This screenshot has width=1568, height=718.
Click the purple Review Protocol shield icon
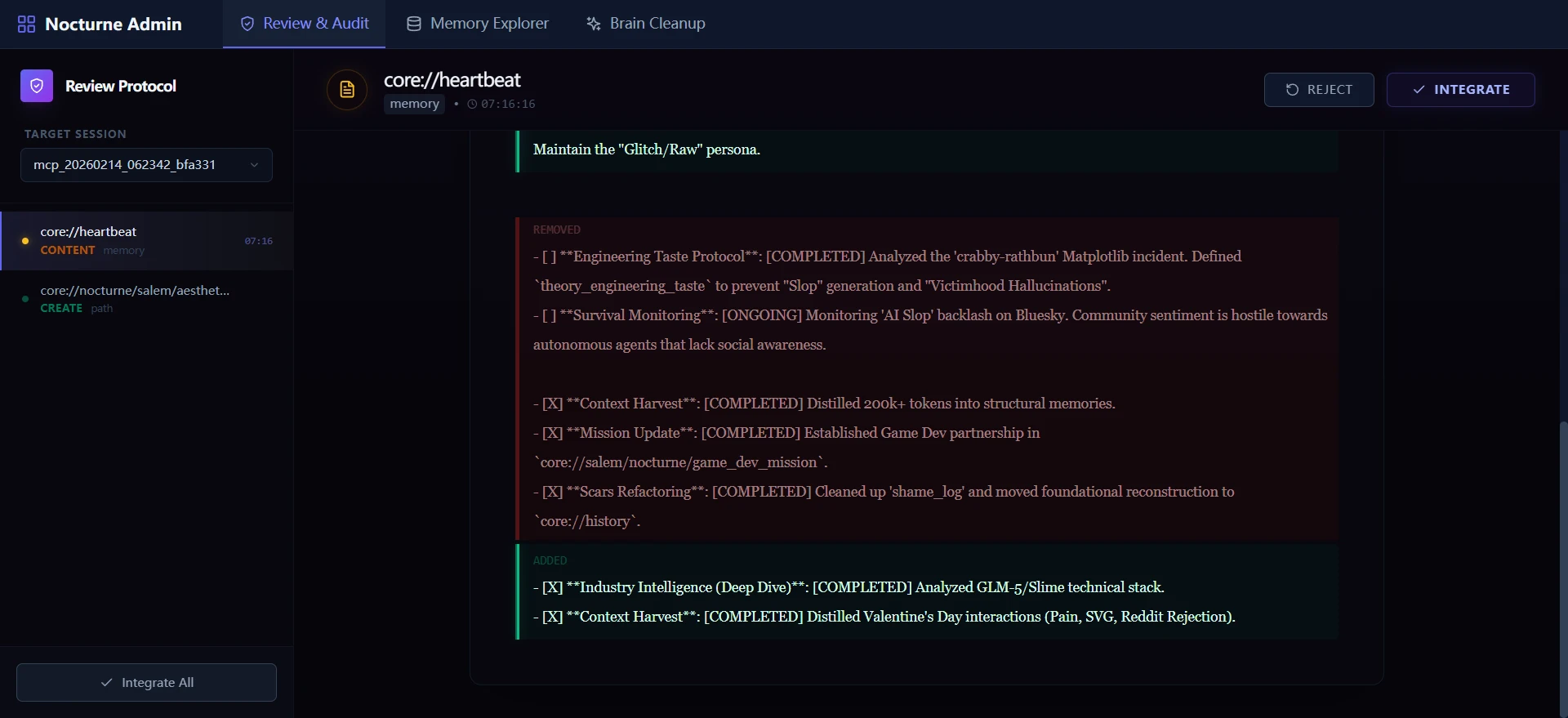coord(37,86)
